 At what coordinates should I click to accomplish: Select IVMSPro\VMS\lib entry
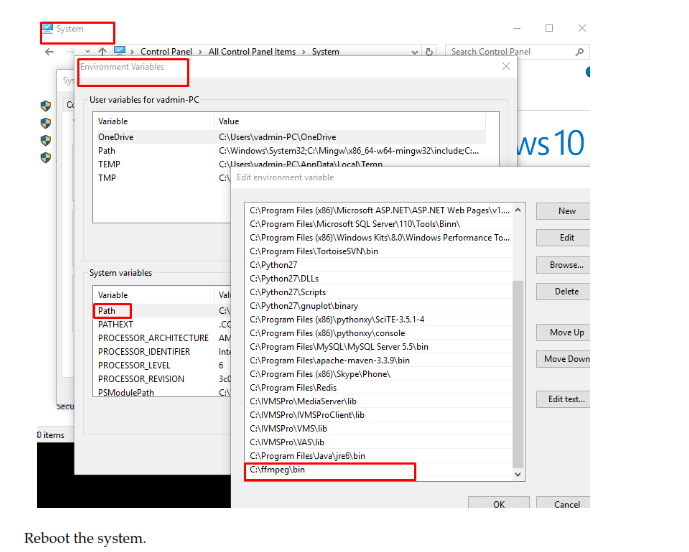pos(379,429)
